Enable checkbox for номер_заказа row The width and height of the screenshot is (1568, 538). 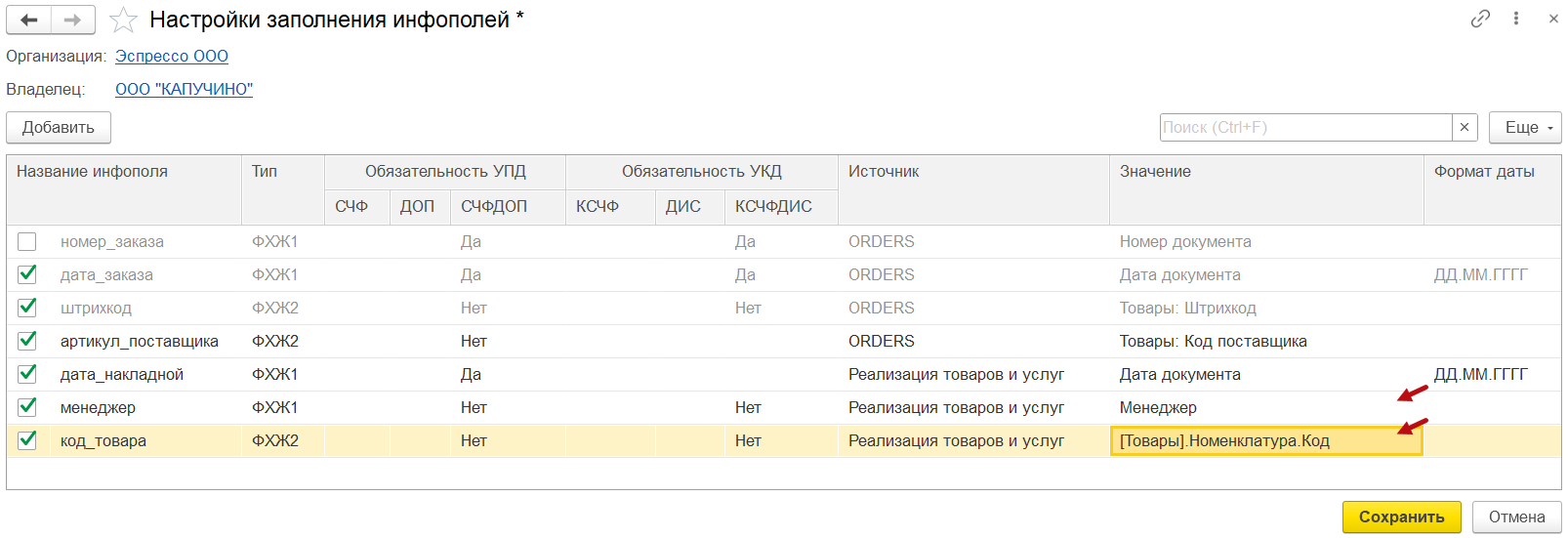[x=27, y=241]
